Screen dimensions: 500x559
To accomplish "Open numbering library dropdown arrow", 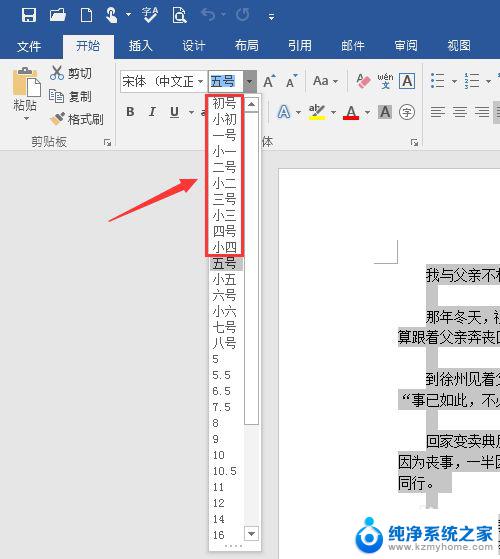I will click(489, 82).
